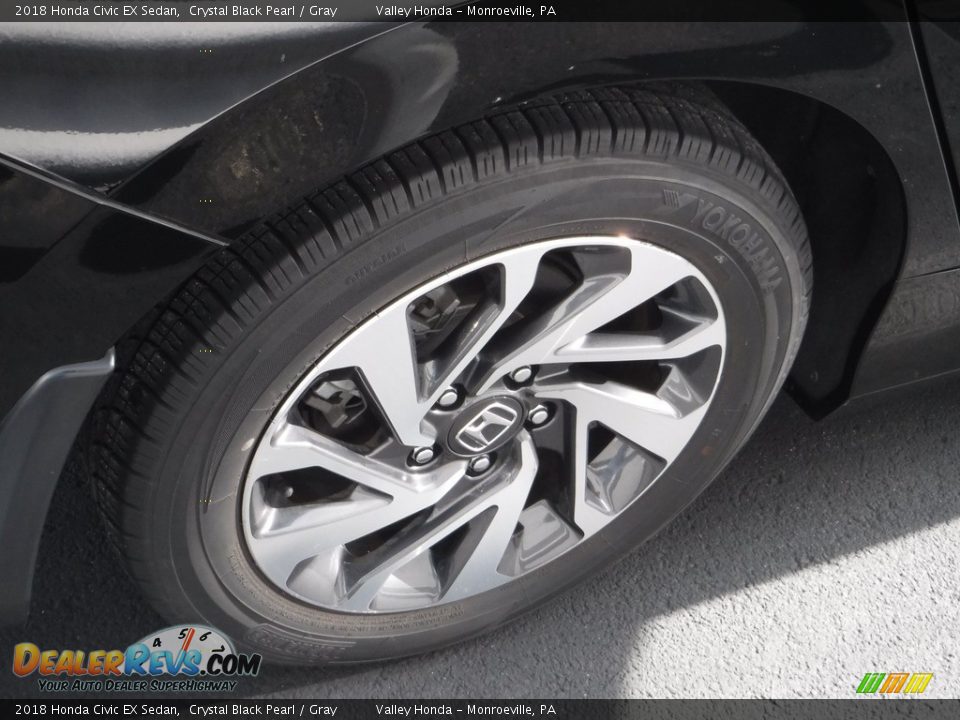Click "Crystal Black Pearl / Gray" in top caption
This screenshot has height=720, width=960.
pos(263,10)
